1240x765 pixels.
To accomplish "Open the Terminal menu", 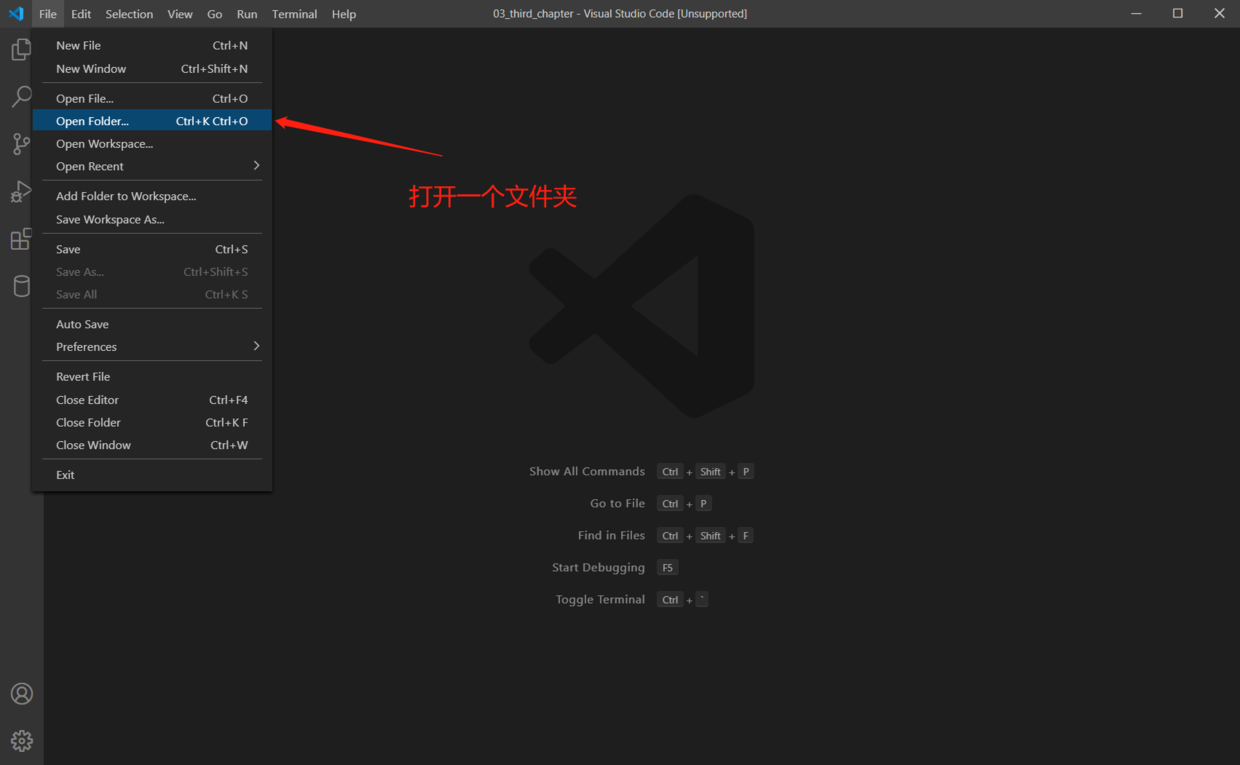I will click(294, 14).
